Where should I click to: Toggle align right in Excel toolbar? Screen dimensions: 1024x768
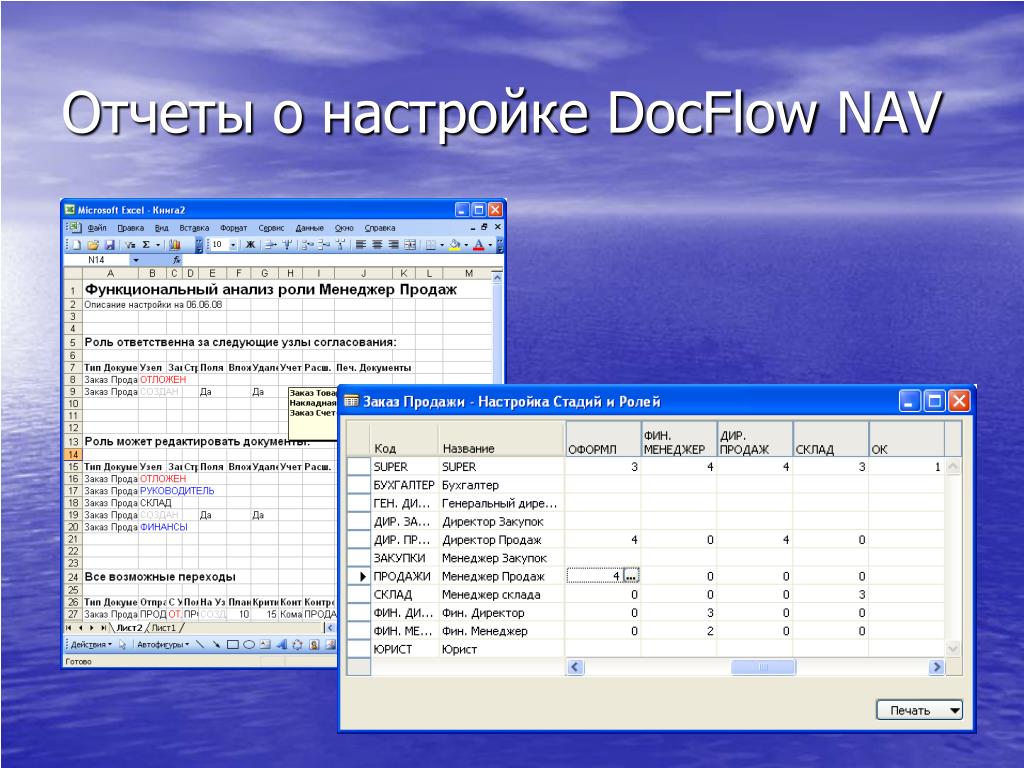pyautogui.click(x=393, y=245)
